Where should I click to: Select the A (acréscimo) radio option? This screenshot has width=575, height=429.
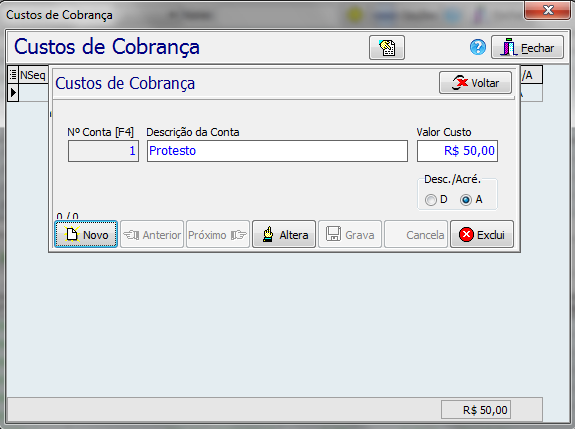click(471, 200)
